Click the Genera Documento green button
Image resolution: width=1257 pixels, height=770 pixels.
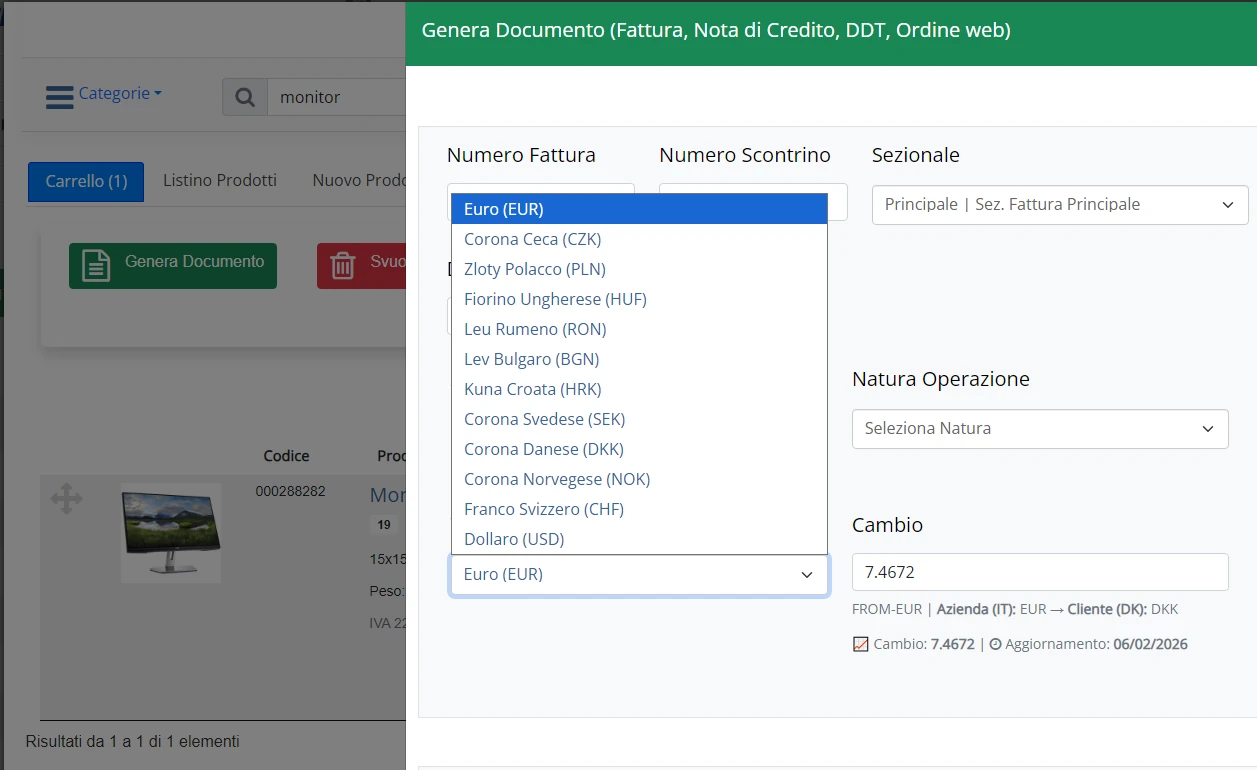[x=173, y=266]
